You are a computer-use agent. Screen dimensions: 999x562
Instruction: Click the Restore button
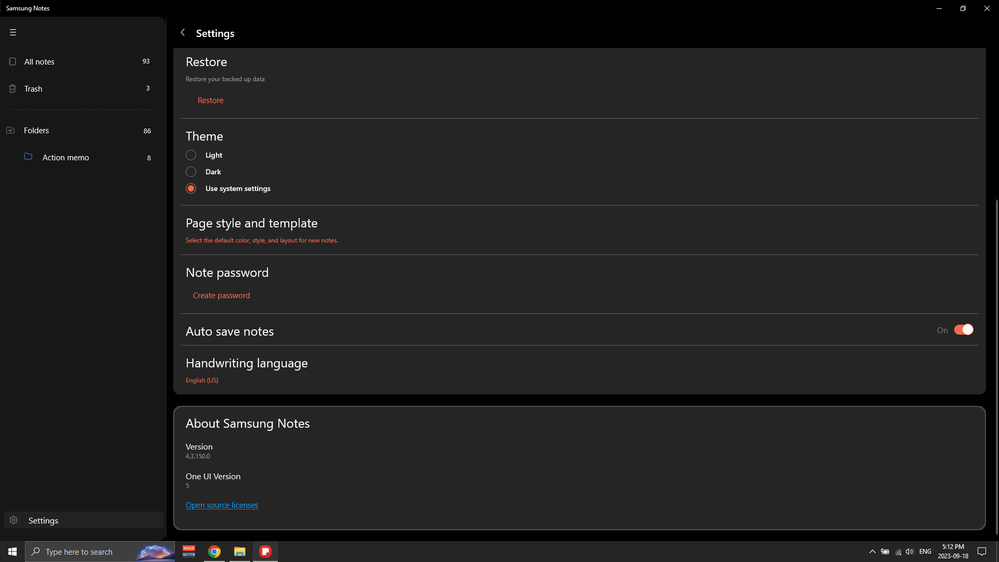(x=210, y=101)
